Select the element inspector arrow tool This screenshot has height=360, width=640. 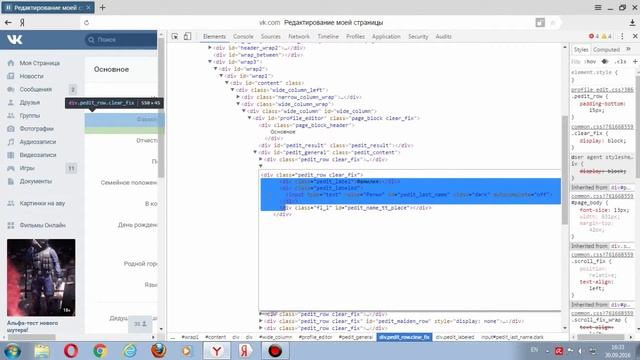coord(175,36)
